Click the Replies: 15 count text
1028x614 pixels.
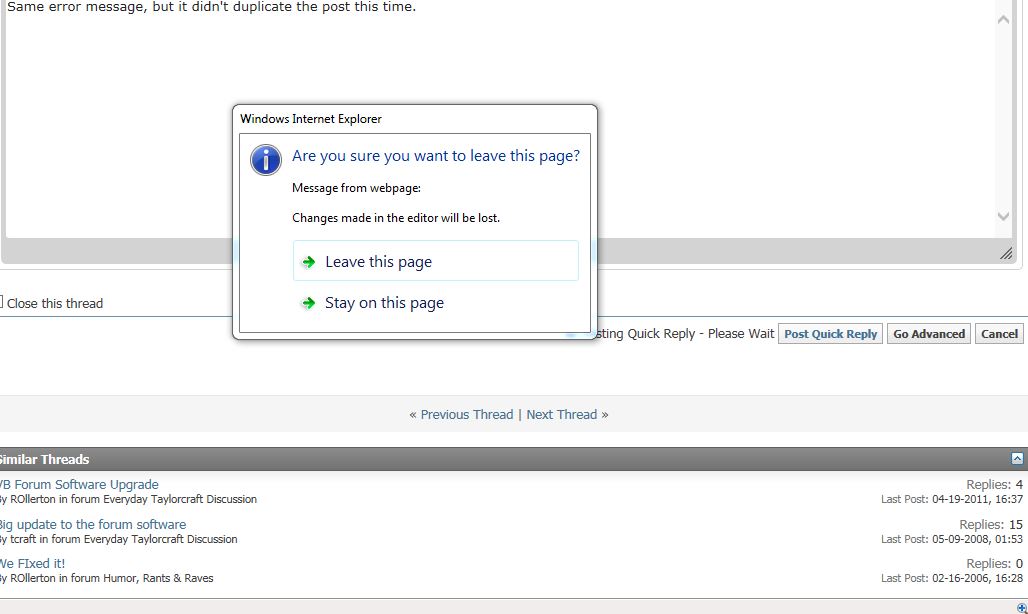pos(991,524)
